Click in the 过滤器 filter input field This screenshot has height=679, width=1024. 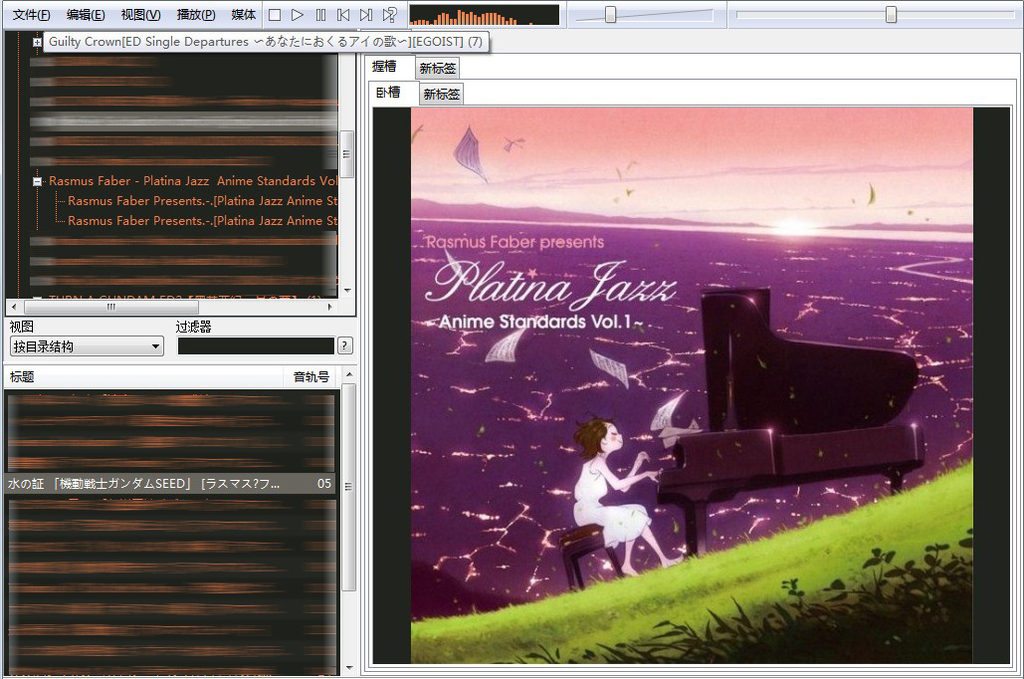255,346
